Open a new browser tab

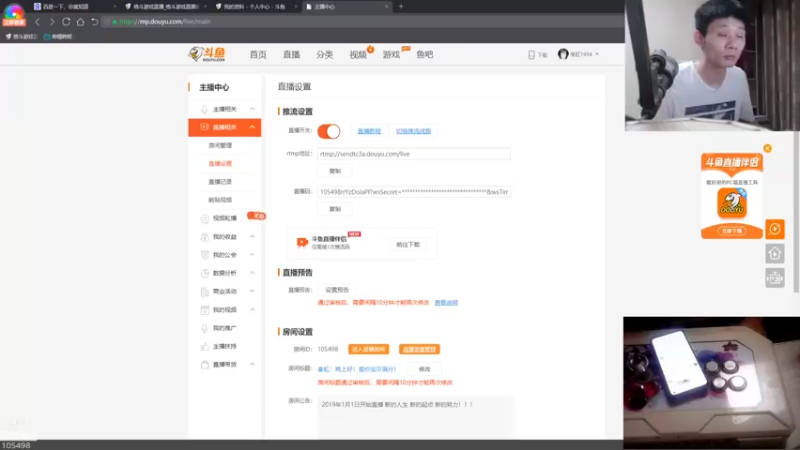pos(401,7)
